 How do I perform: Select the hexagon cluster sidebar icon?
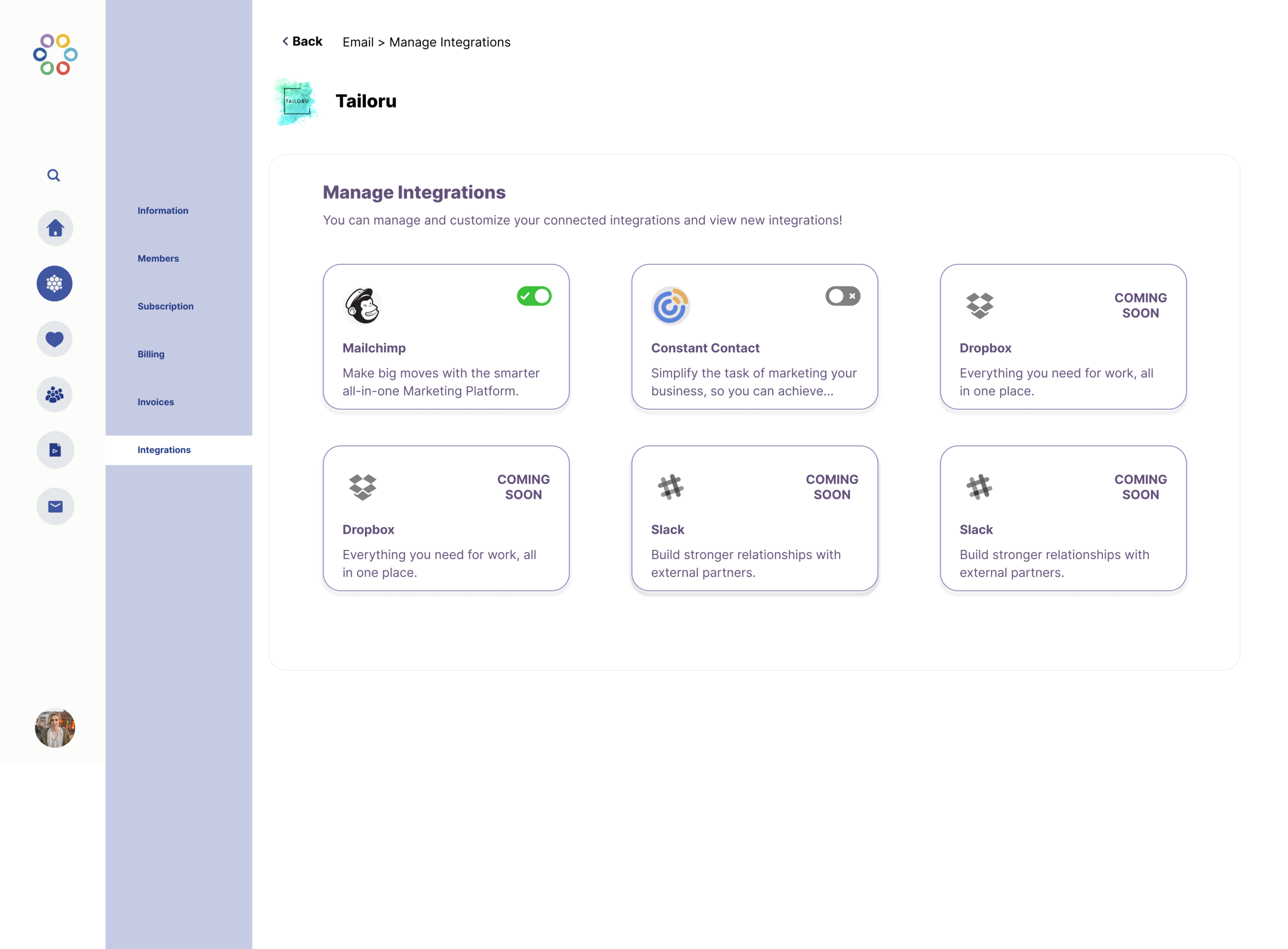point(55,283)
